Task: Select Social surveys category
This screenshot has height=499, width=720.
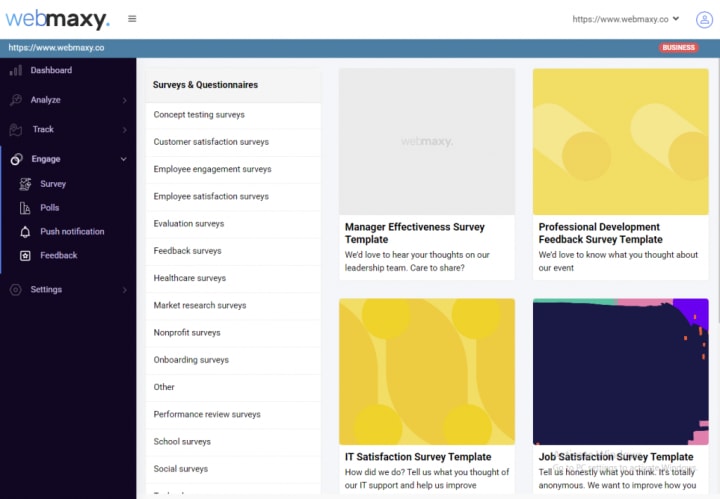Action: point(233,469)
